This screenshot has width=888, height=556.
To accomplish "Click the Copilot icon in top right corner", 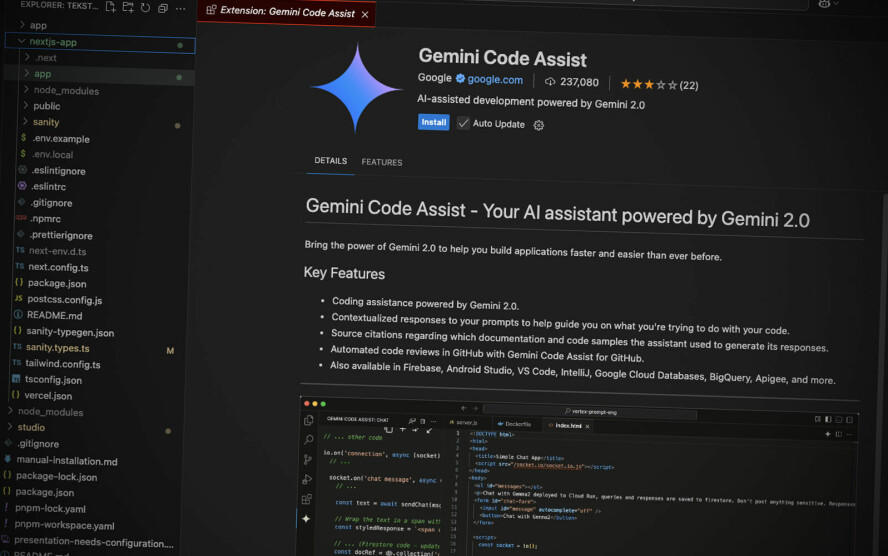I will pyautogui.click(x=825, y=3).
